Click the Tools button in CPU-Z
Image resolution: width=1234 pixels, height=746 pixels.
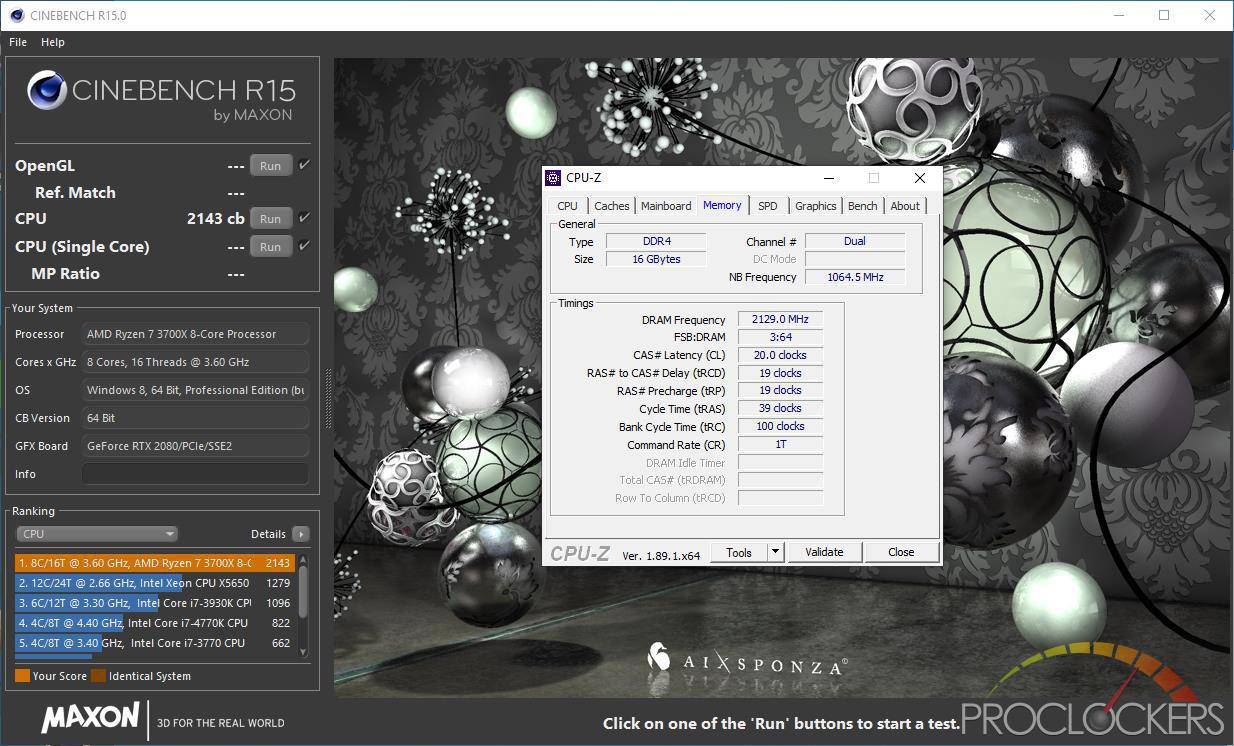click(x=739, y=552)
